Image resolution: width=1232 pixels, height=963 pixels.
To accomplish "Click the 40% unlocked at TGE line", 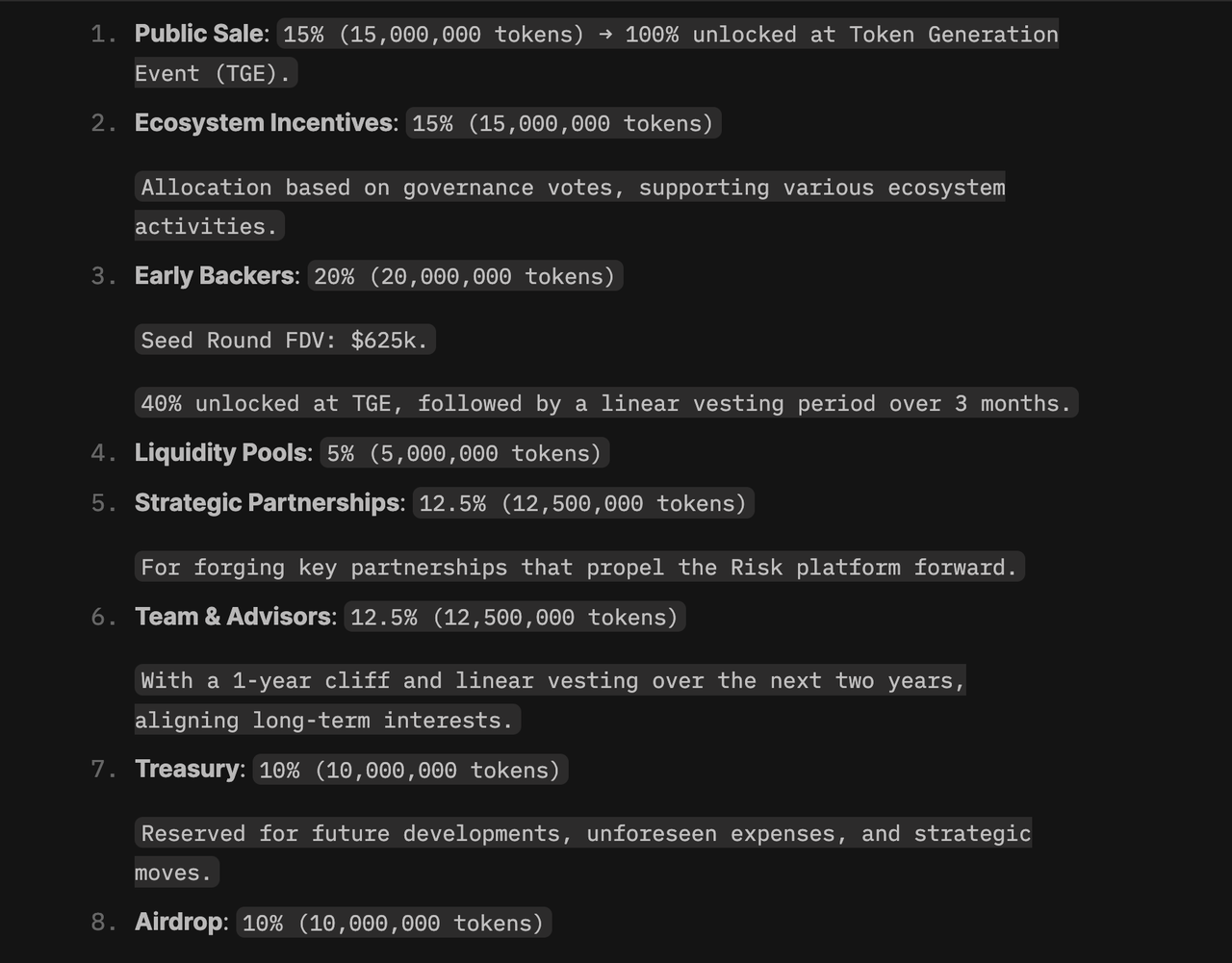I will coord(605,403).
